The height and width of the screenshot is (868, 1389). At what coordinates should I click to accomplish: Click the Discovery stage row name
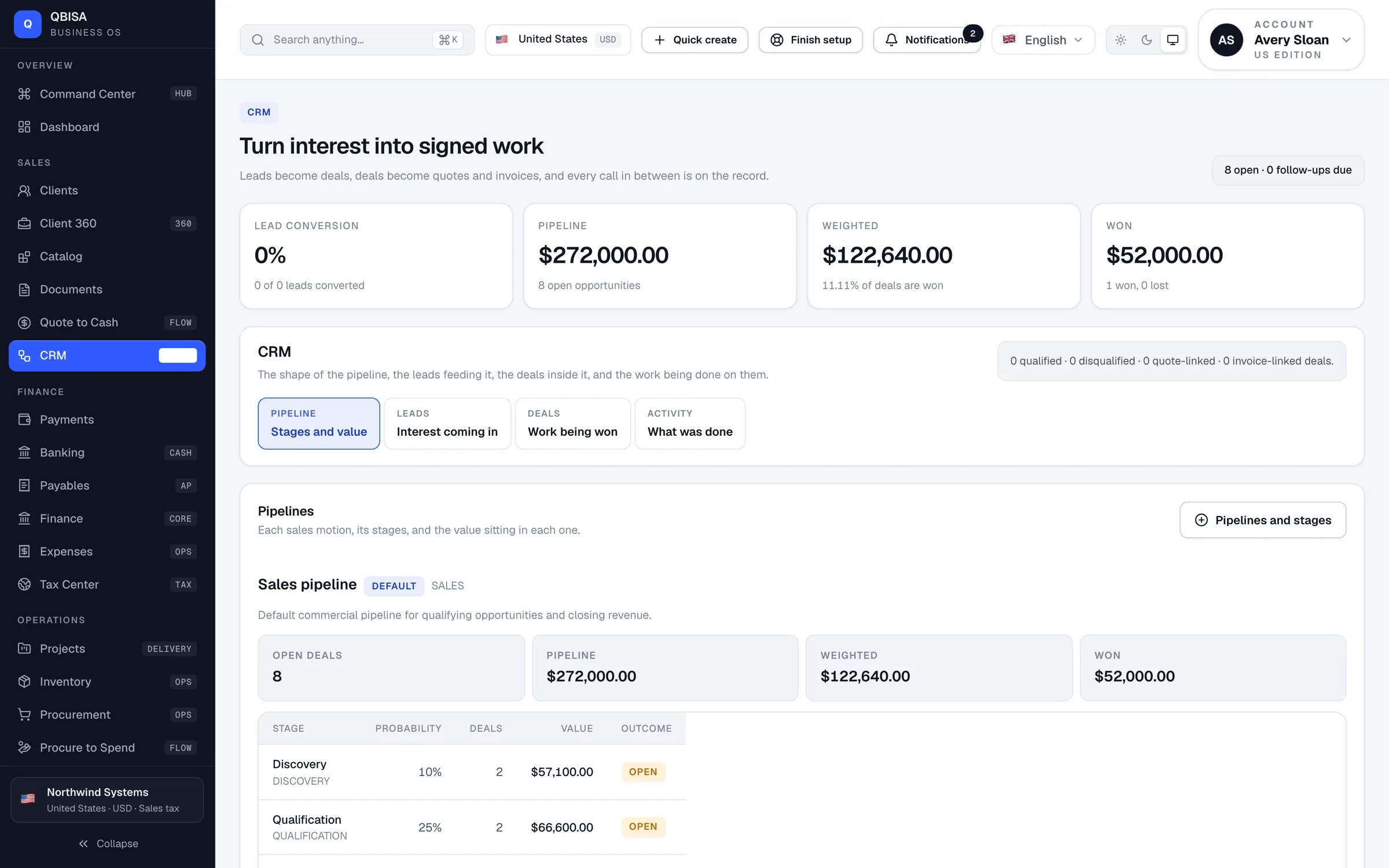(x=299, y=764)
